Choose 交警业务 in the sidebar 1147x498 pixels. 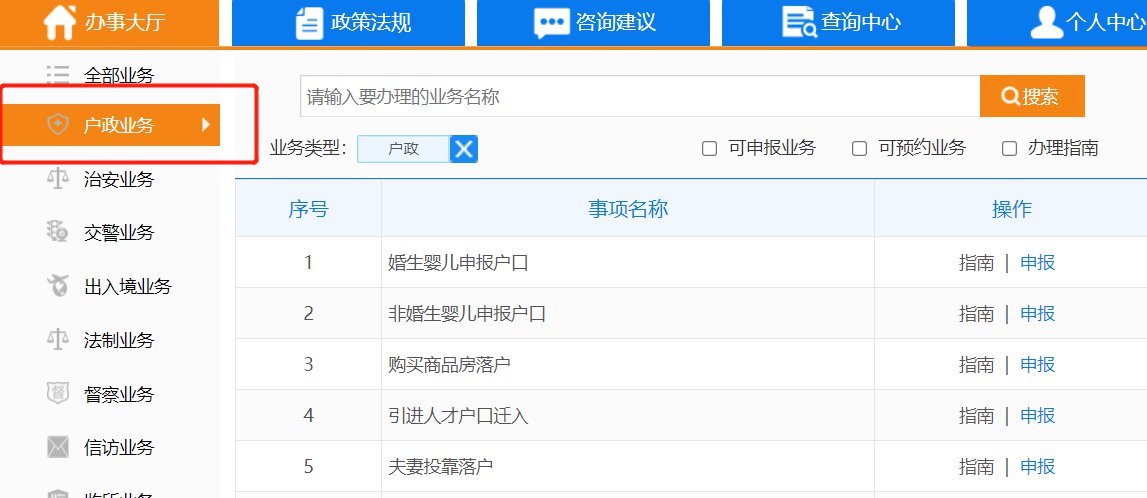[x=119, y=233]
